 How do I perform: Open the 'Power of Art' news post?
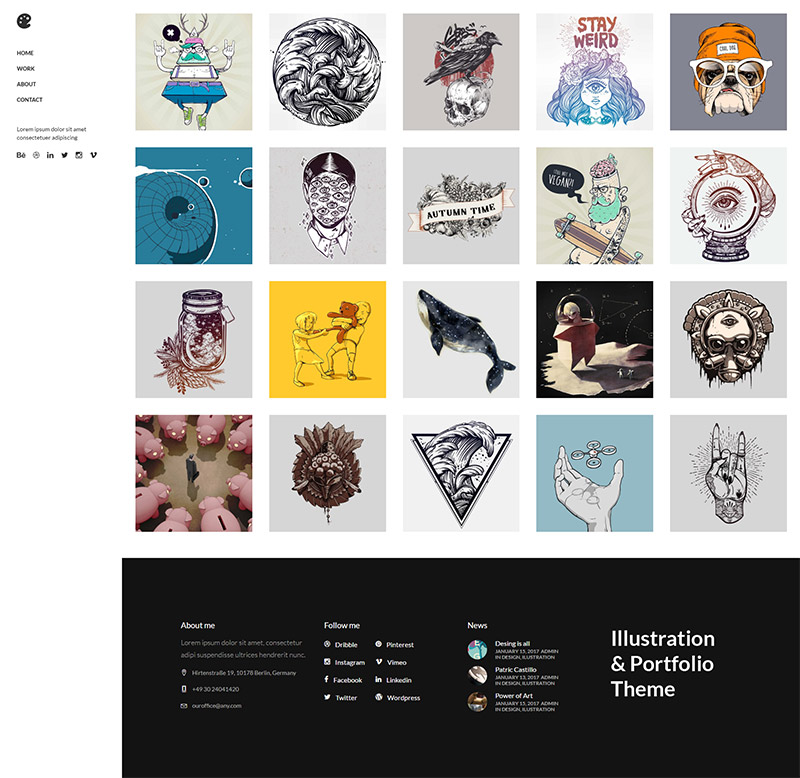[514, 695]
